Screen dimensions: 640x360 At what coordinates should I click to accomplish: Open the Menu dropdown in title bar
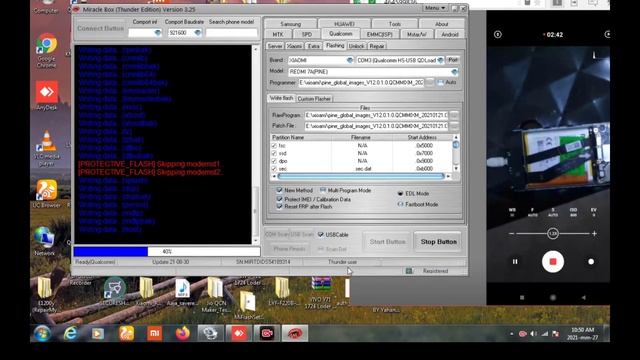(x=434, y=8)
